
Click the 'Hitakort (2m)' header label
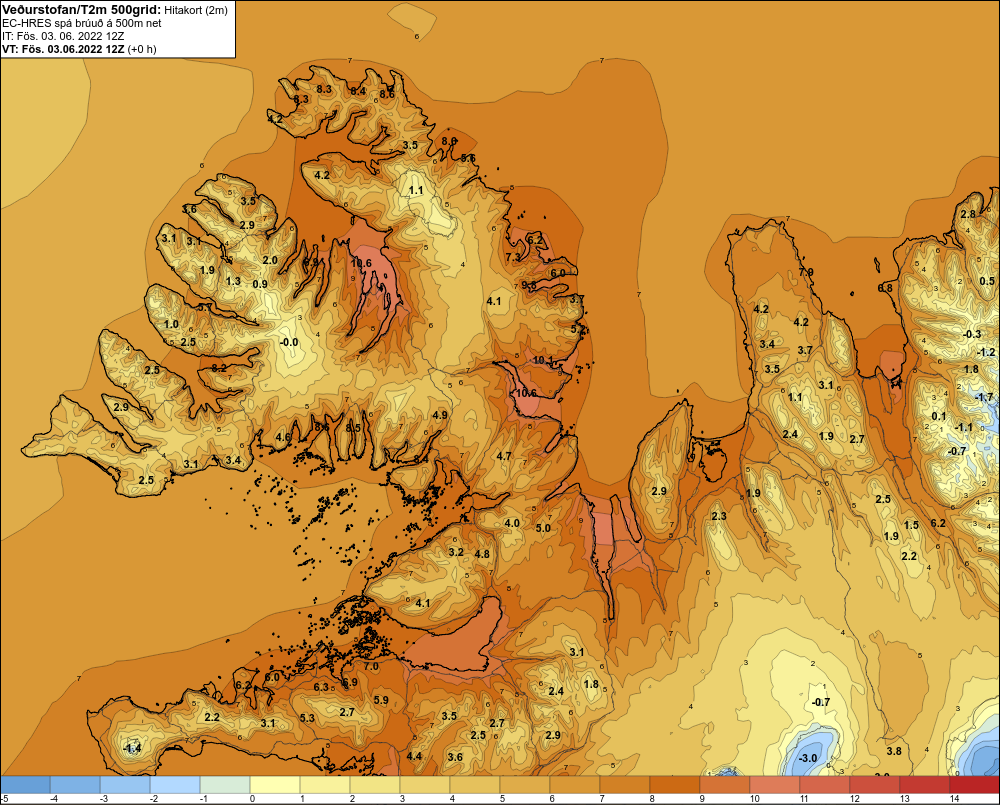(x=196, y=10)
